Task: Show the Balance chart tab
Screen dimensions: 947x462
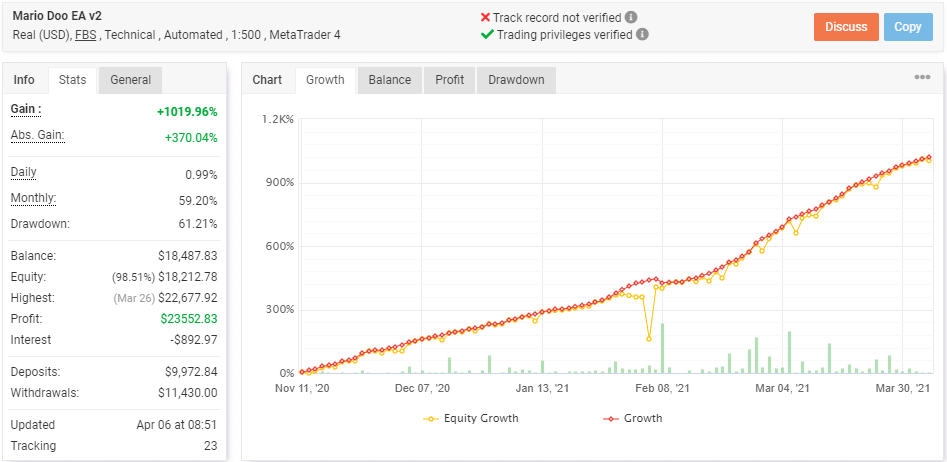Action: (390, 80)
